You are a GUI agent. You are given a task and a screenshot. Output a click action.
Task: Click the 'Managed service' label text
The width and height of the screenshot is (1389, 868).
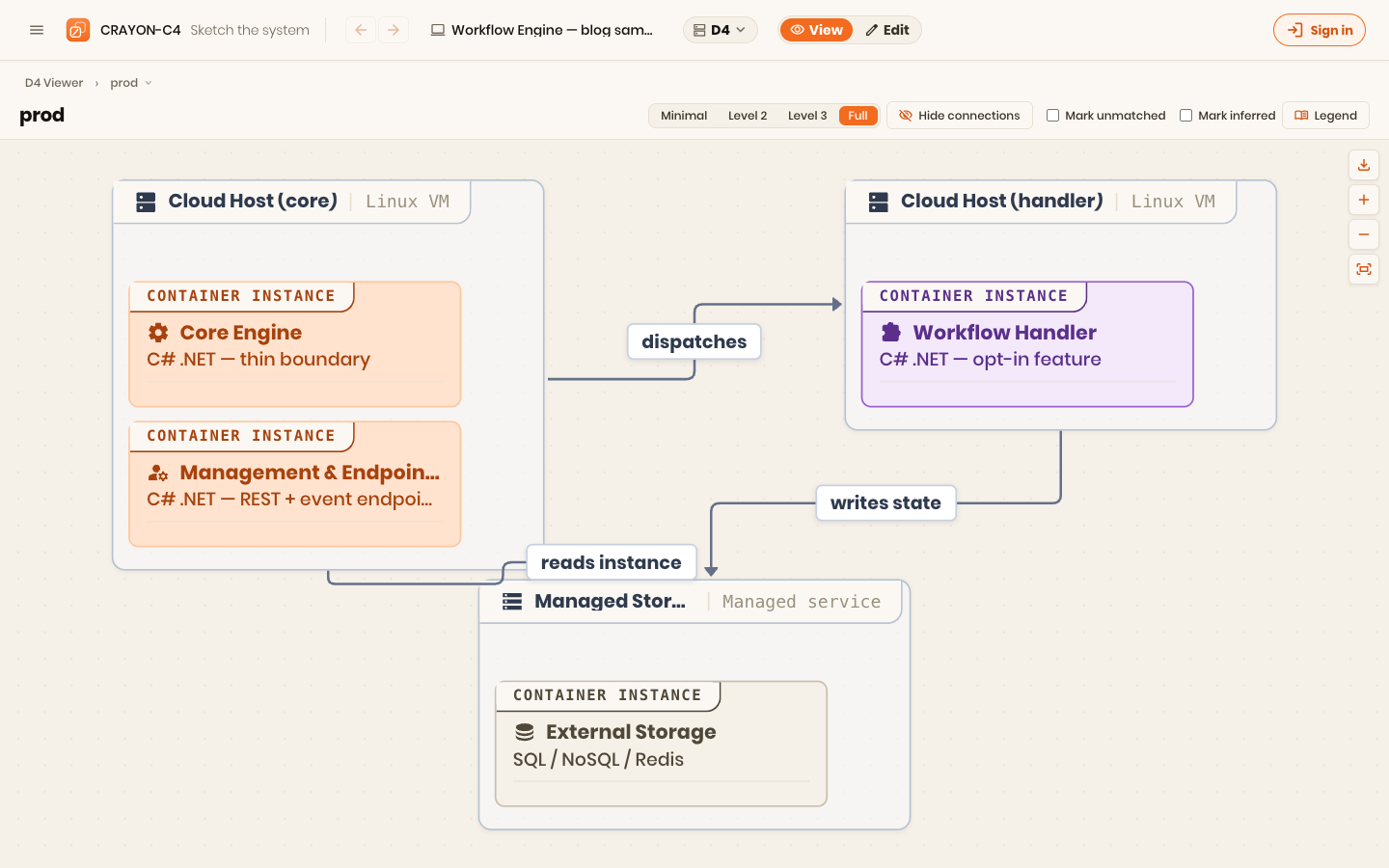pyautogui.click(x=802, y=602)
